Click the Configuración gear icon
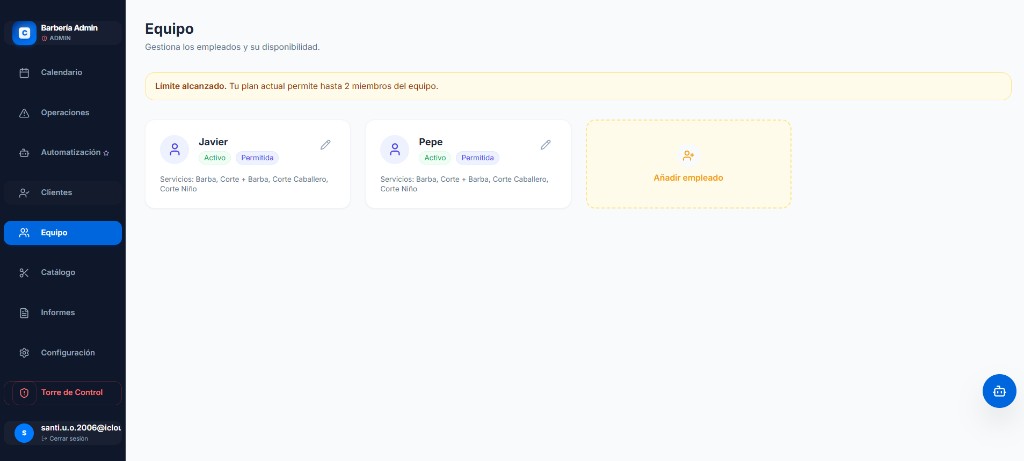This screenshot has width=1024, height=461. (x=24, y=353)
